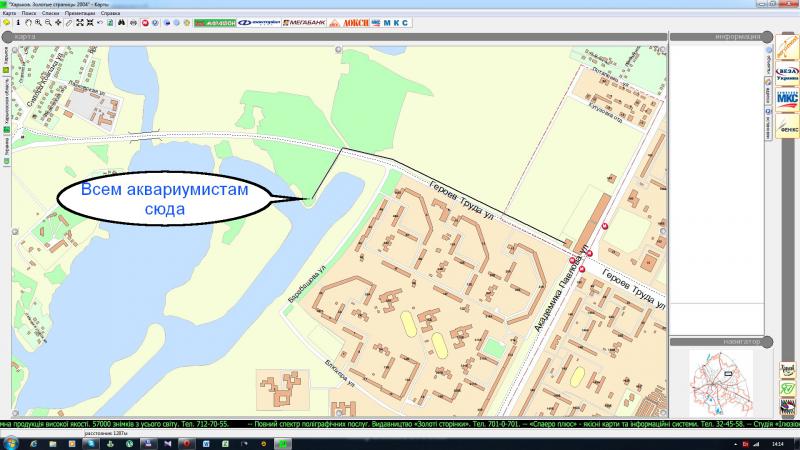The image size is (800, 450).
Task: Open the Поиск menu
Action: (x=28, y=13)
